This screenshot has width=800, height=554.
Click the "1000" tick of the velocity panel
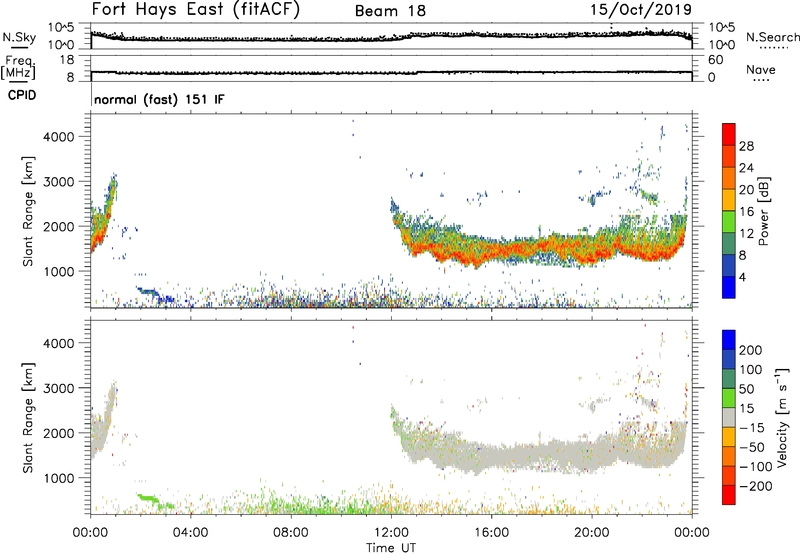(x=58, y=478)
